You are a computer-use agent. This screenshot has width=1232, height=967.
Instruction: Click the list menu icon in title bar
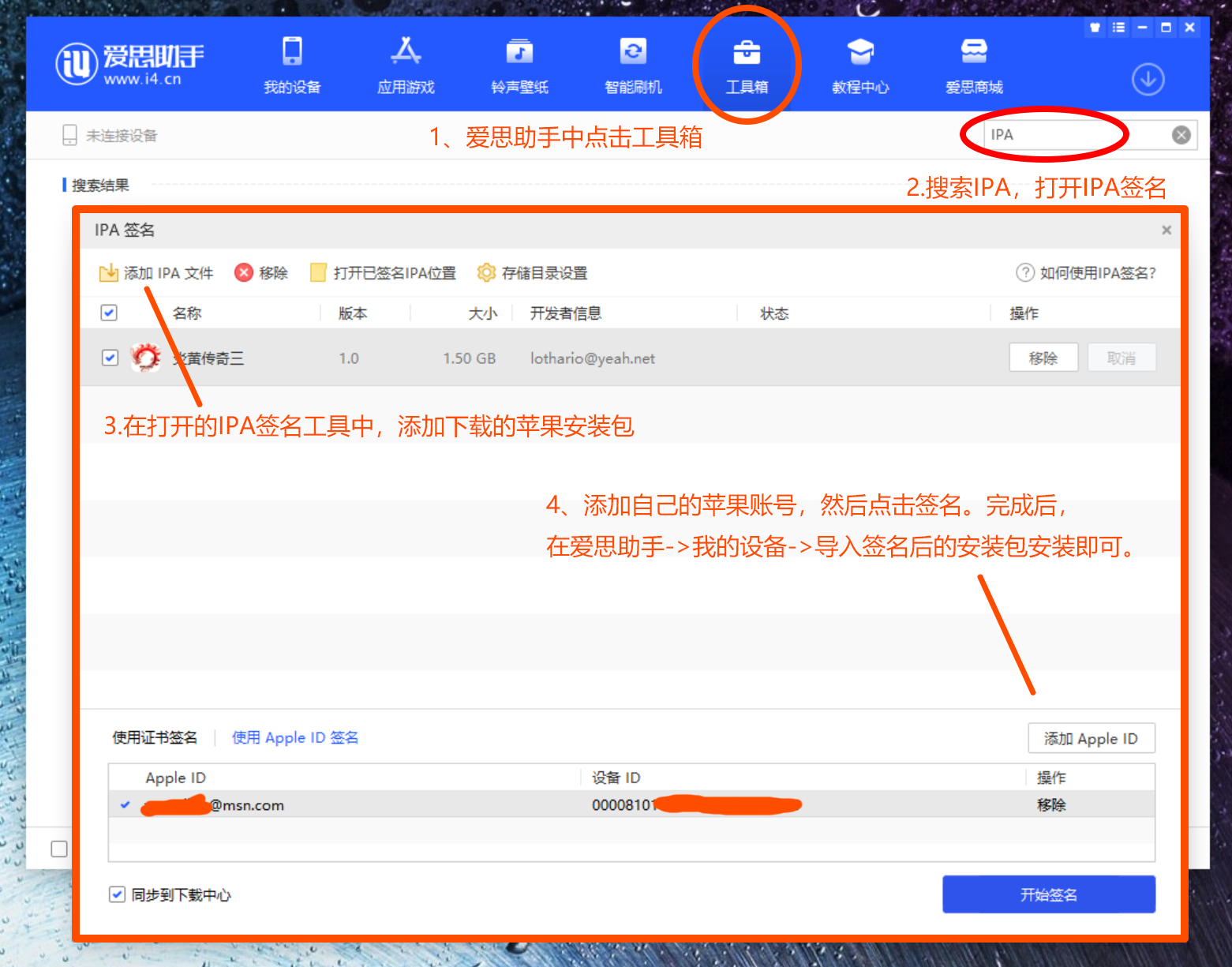pos(1118,28)
